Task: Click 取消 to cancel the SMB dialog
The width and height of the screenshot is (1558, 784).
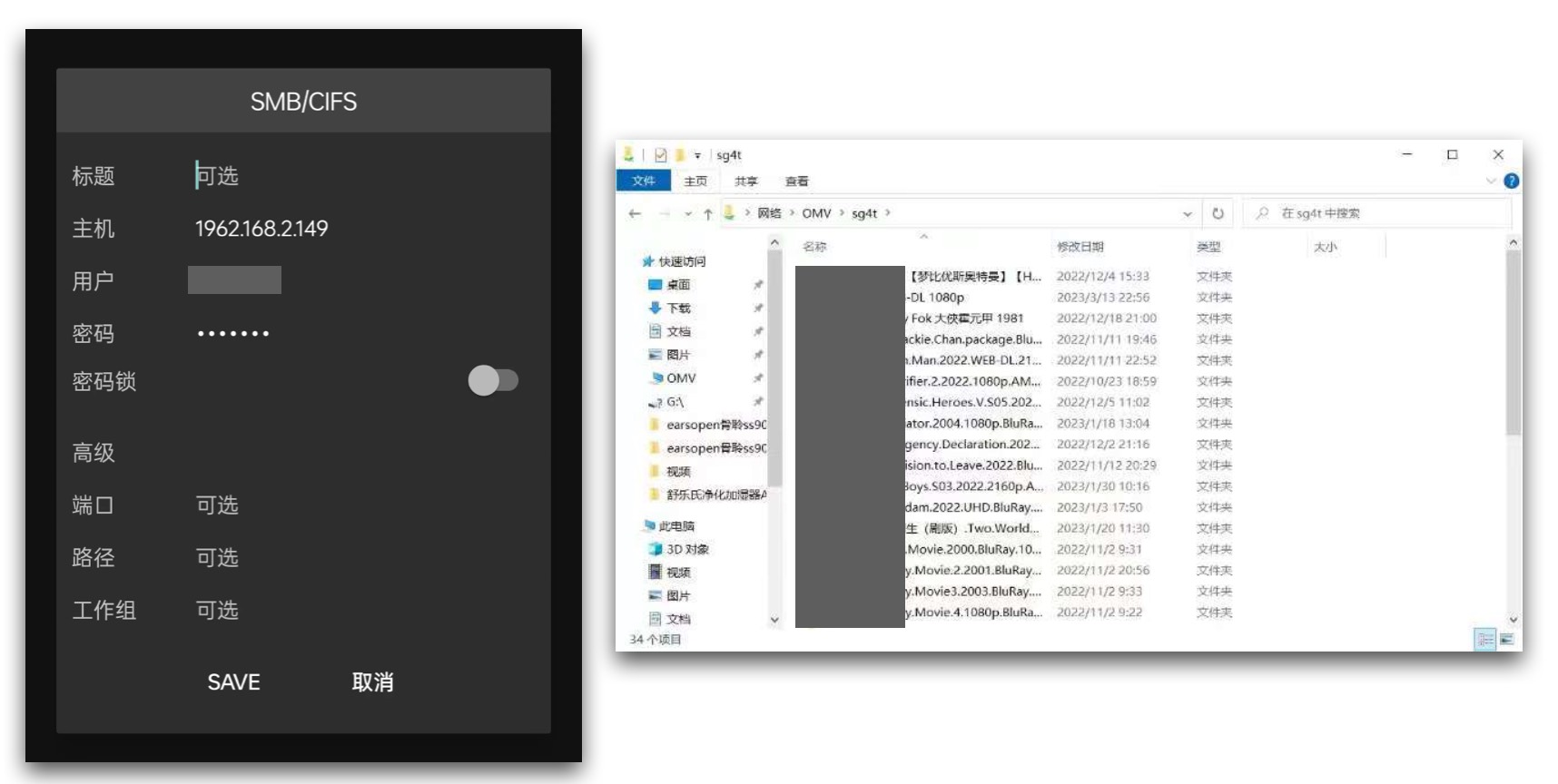Action: point(372,682)
